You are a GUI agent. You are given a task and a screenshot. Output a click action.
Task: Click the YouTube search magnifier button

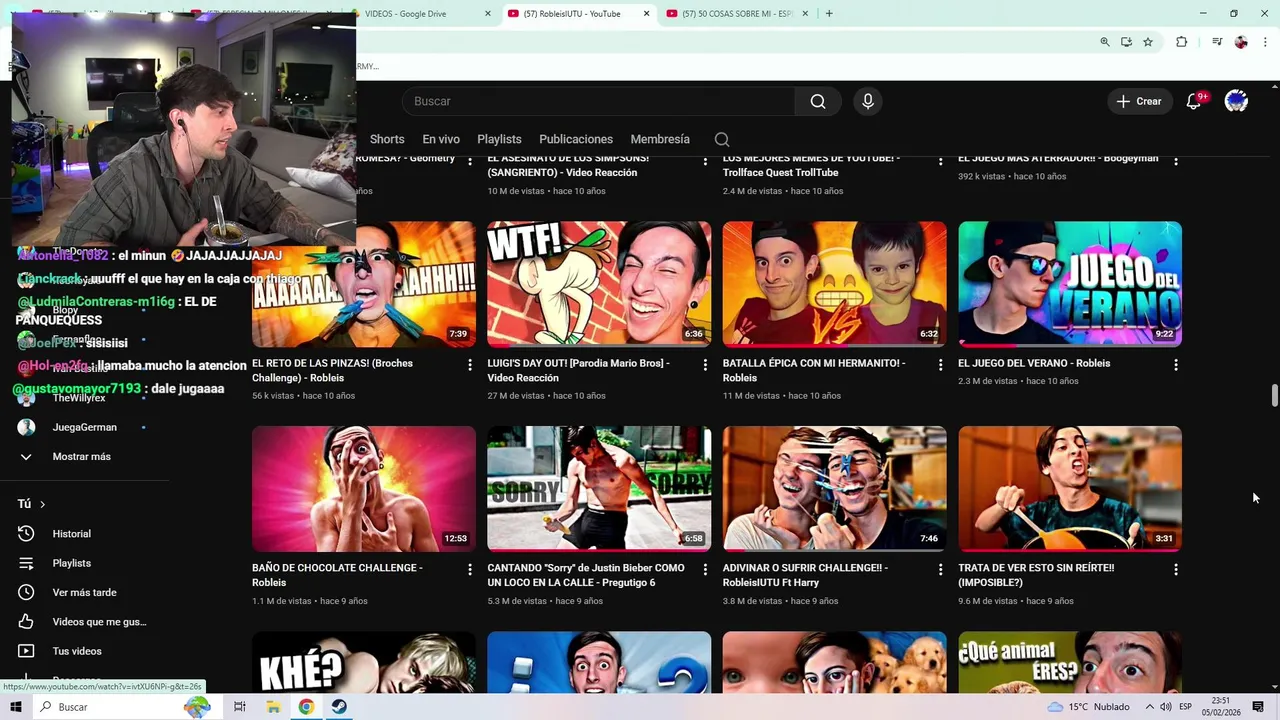(x=818, y=101)
